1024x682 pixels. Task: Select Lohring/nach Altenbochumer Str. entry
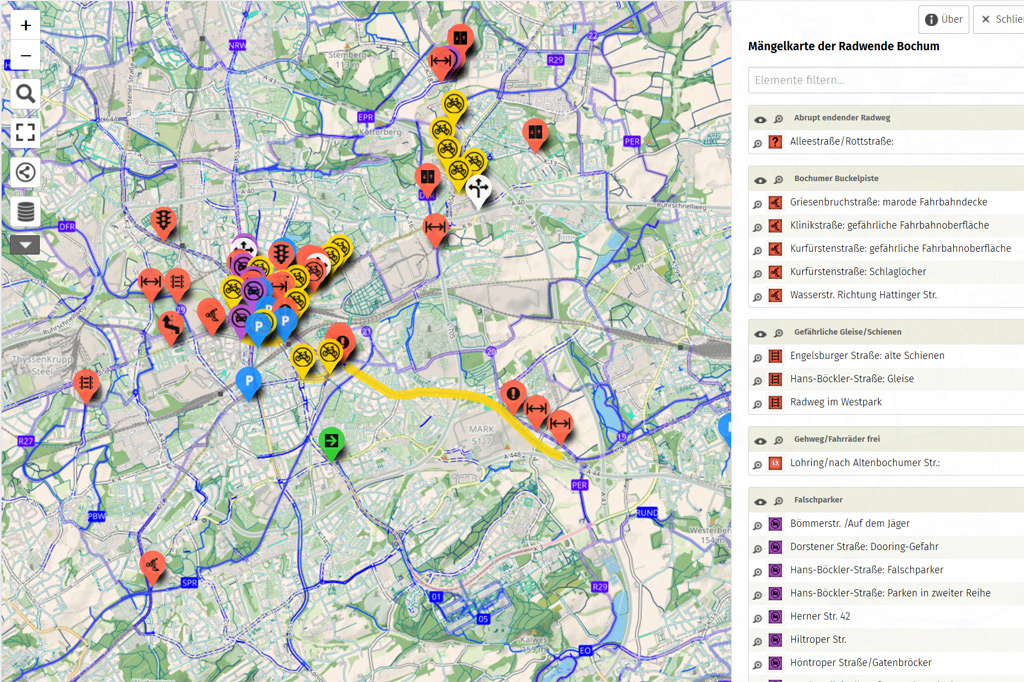coord(865,463)
